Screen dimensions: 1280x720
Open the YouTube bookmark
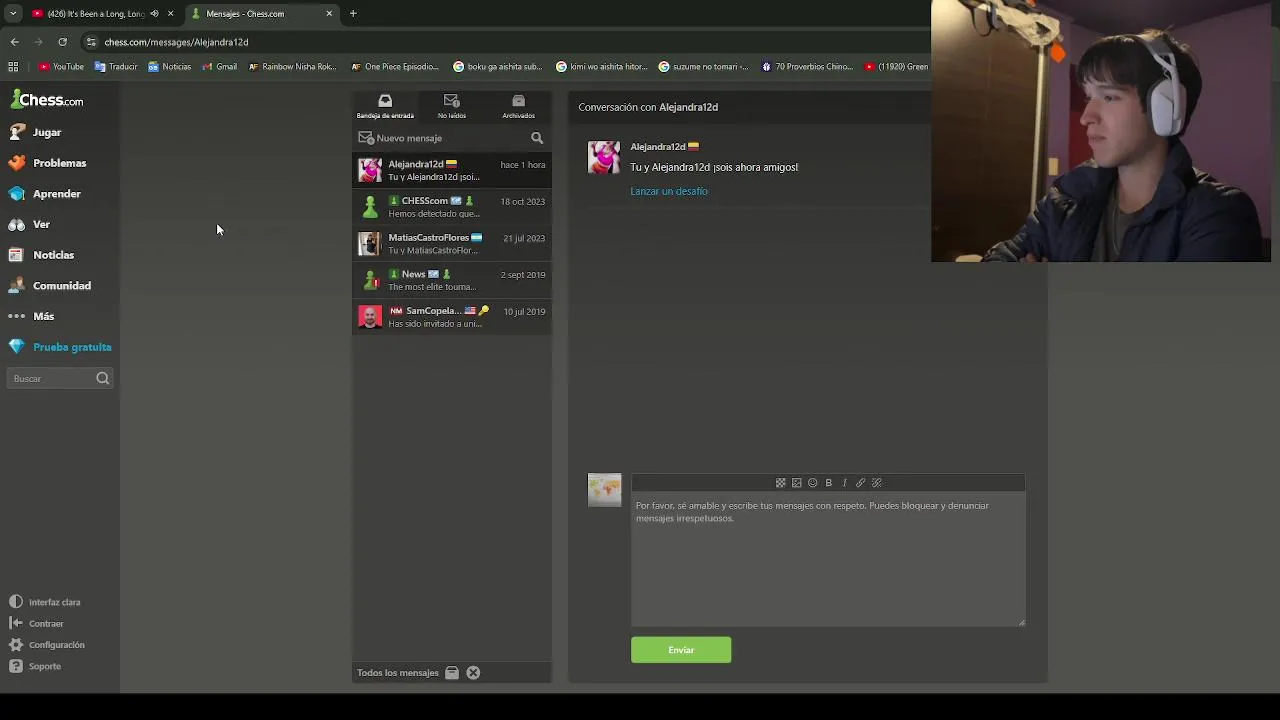click(61, 67)
